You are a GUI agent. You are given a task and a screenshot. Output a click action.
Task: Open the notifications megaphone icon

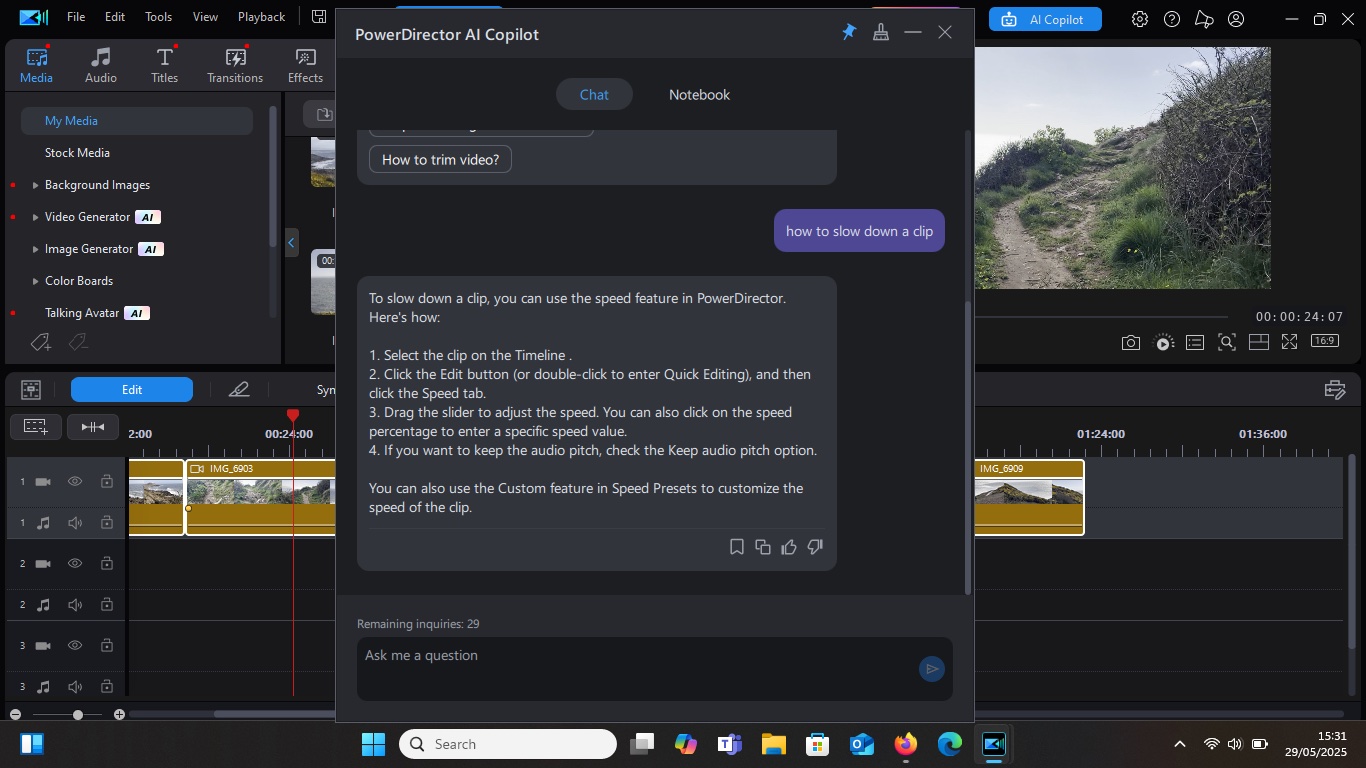[x=1204, y=19]
